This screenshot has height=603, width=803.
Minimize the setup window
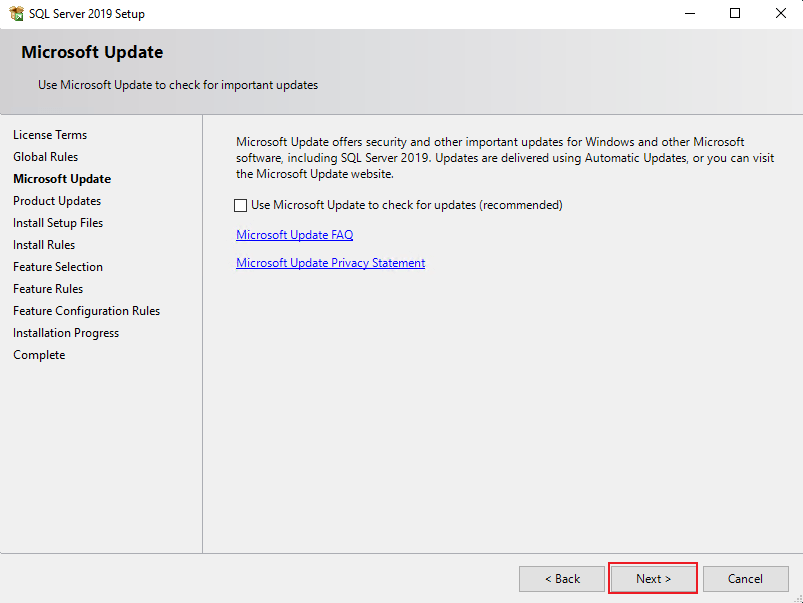tap(689, 13)
